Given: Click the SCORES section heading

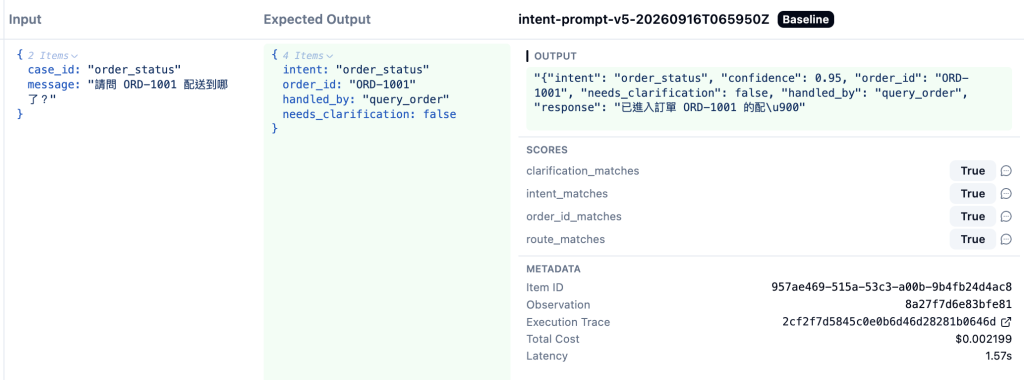Looking at the screenshot, I should tap(547, 150).
